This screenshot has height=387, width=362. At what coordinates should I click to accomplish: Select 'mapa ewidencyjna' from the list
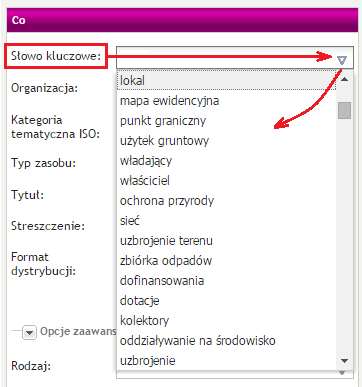tap(227, 100)
